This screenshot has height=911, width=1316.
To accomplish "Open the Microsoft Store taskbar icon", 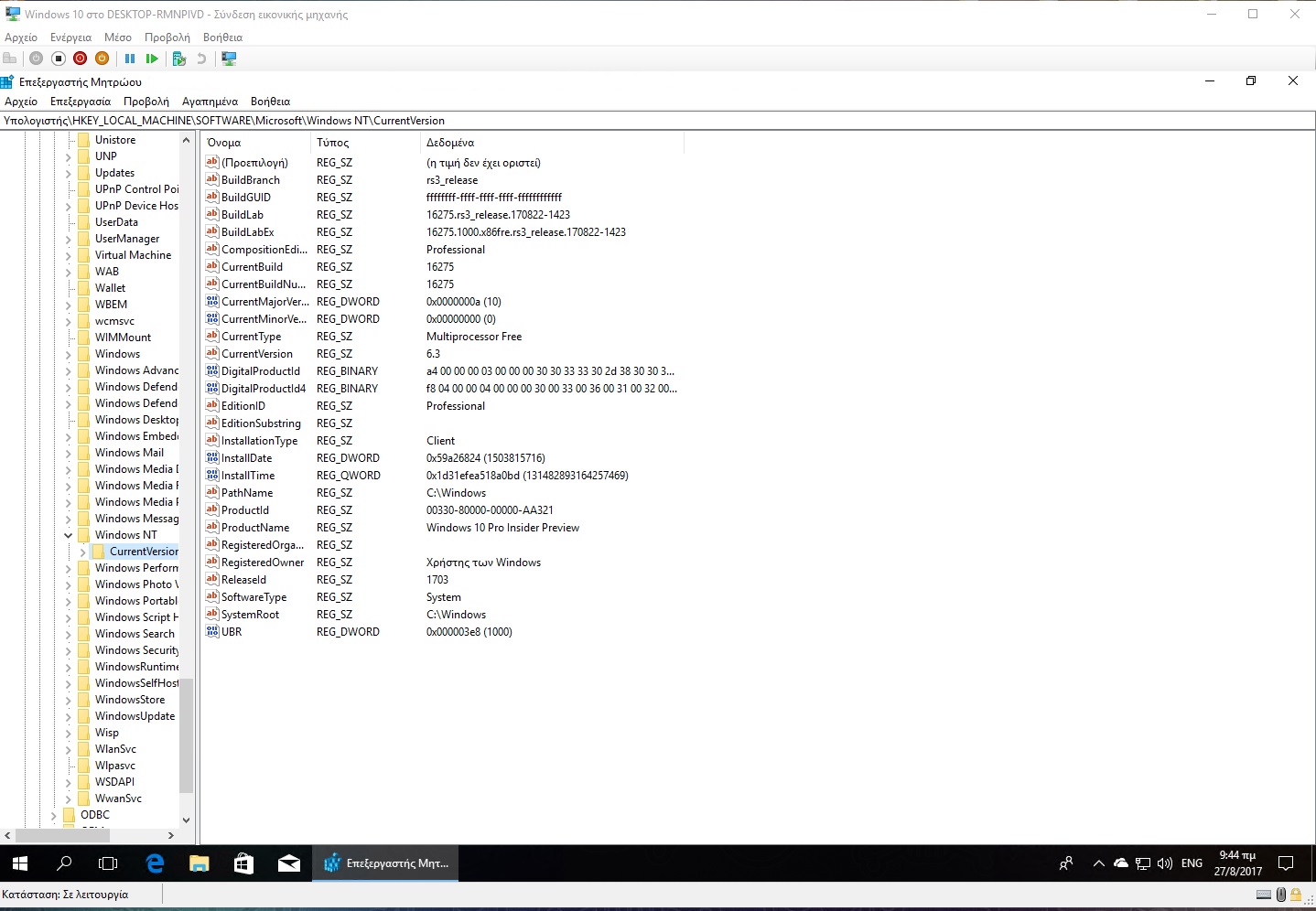I will 243,863.
